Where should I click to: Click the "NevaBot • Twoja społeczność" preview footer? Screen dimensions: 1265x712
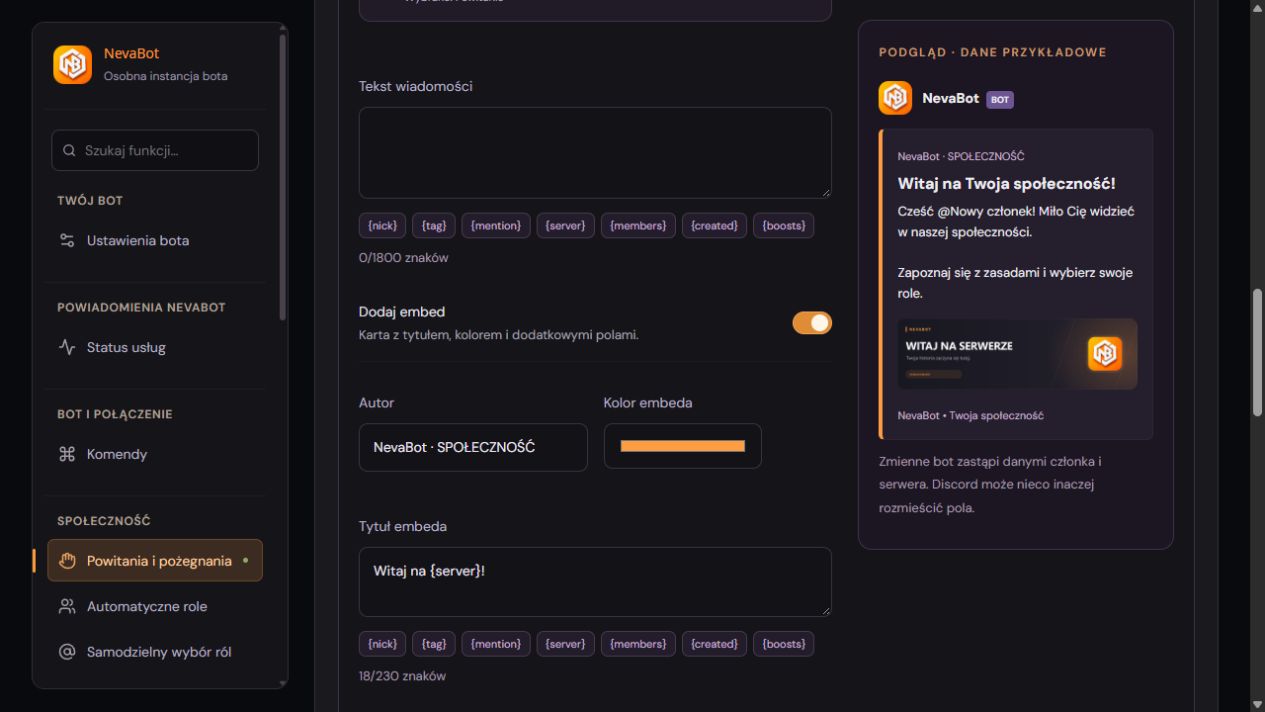(971, 416)
